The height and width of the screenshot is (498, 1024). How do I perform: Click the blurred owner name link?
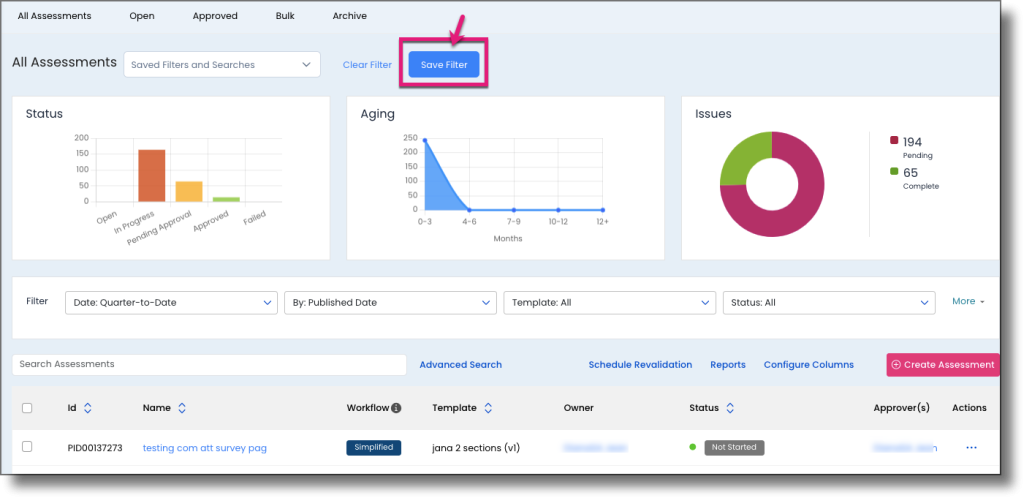595,448
